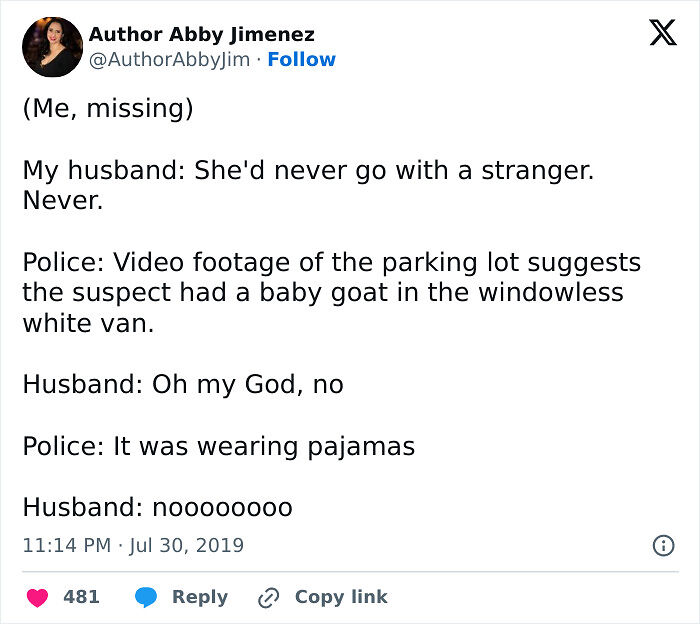
Task: Open the tweet info circle icon
Action: click(x=662, y=545)
